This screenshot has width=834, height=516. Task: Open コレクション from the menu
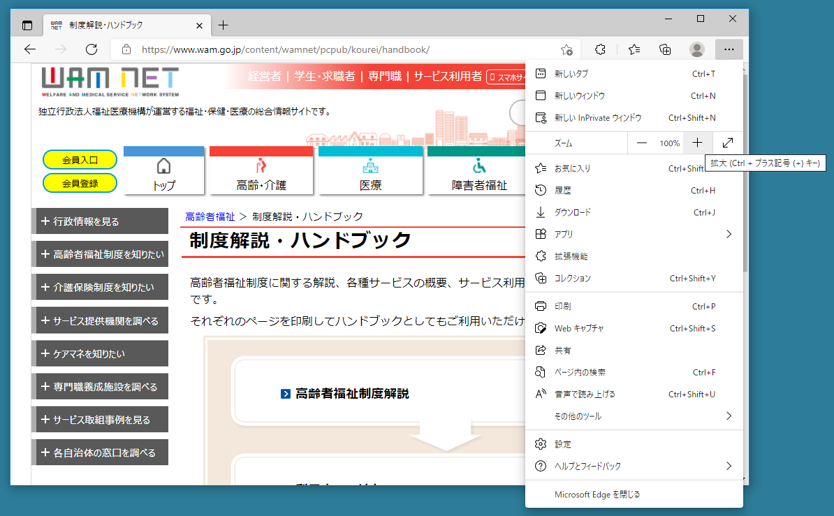[x=633, y=278]
